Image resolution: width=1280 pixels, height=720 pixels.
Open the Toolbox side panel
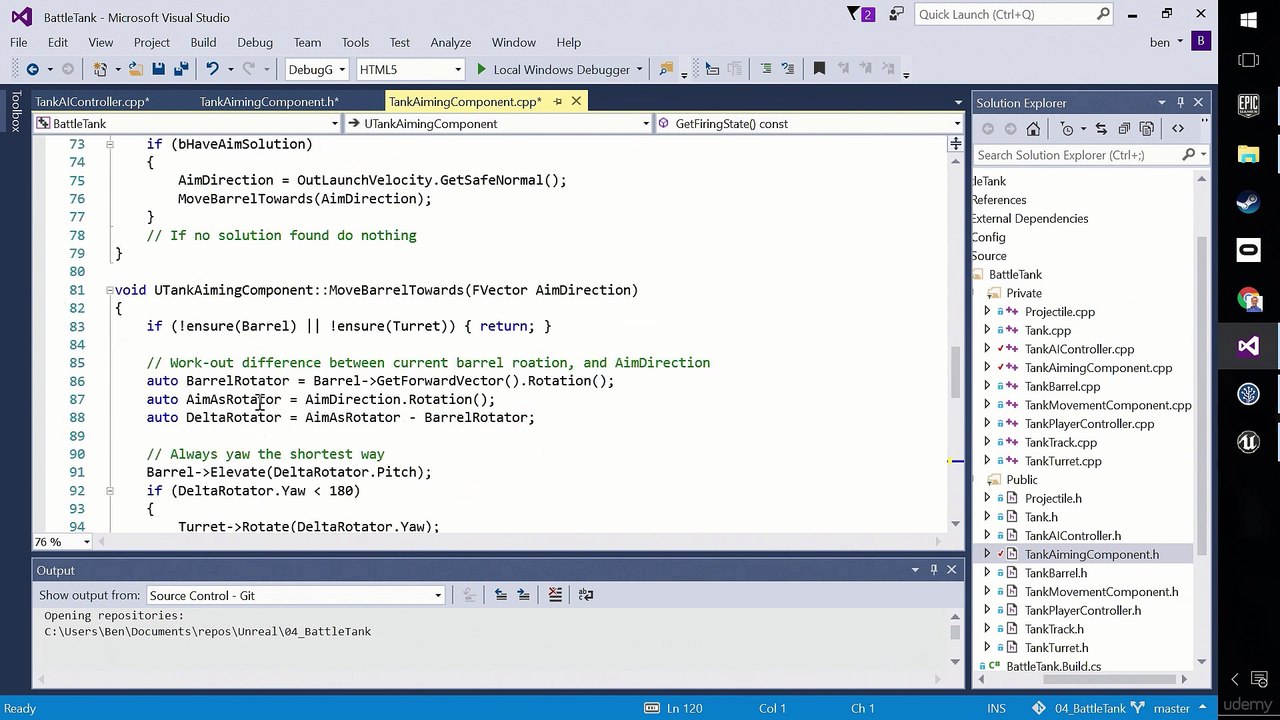(x=15, y=112)
